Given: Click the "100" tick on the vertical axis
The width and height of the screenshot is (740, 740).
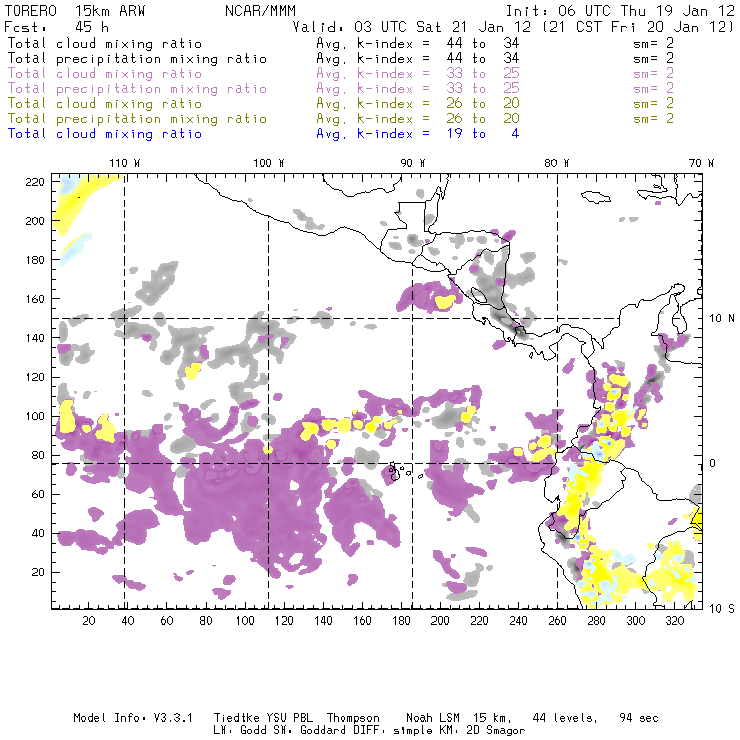Looking at the screenshot, I should click(x=35, y=416).
